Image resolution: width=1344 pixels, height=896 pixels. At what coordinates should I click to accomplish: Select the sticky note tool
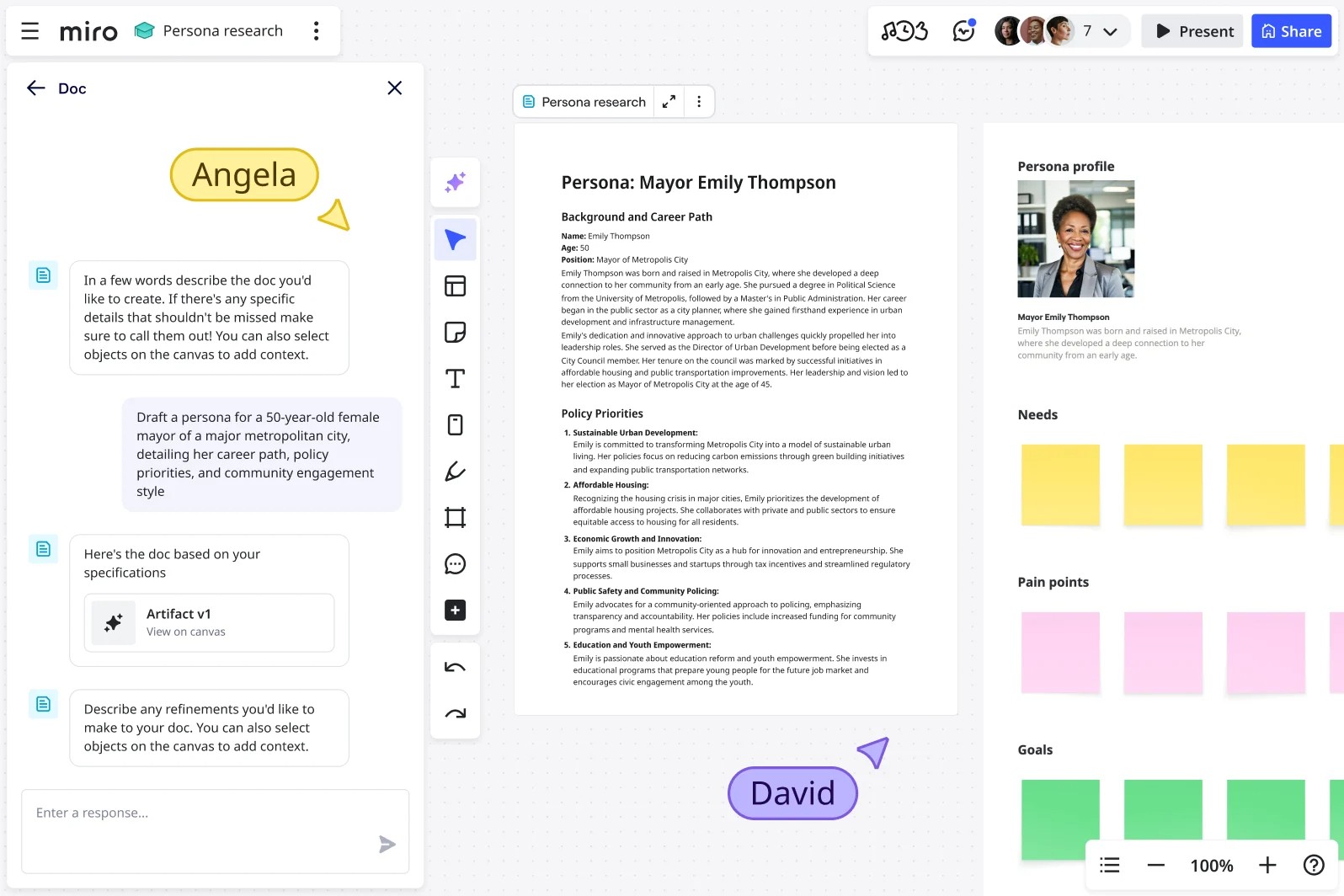coord(455,333)
